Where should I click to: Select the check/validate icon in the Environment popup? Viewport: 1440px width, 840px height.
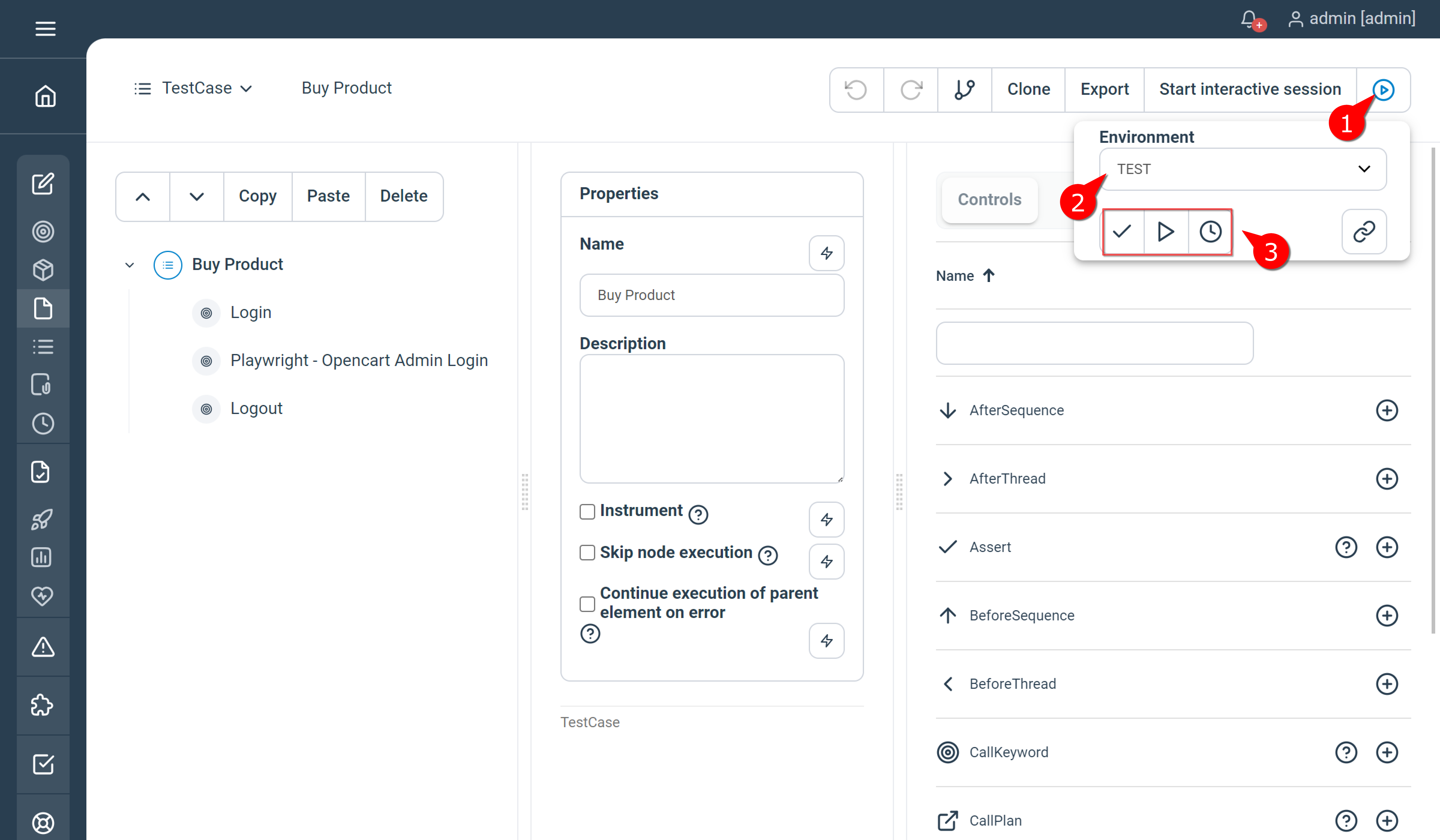pyautogui.click(x=1122, y=232)
